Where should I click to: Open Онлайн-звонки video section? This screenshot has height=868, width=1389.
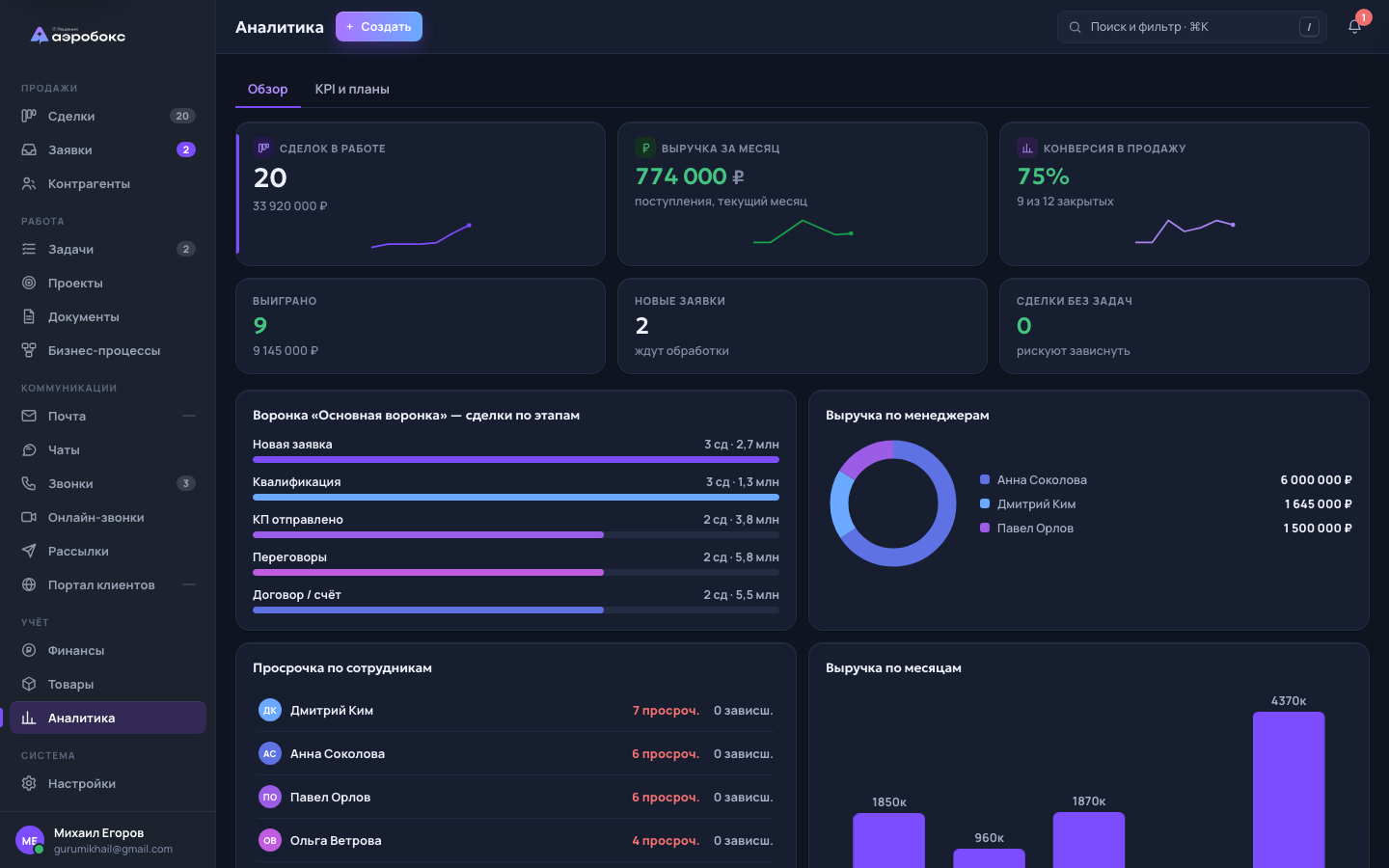[108, 517]
